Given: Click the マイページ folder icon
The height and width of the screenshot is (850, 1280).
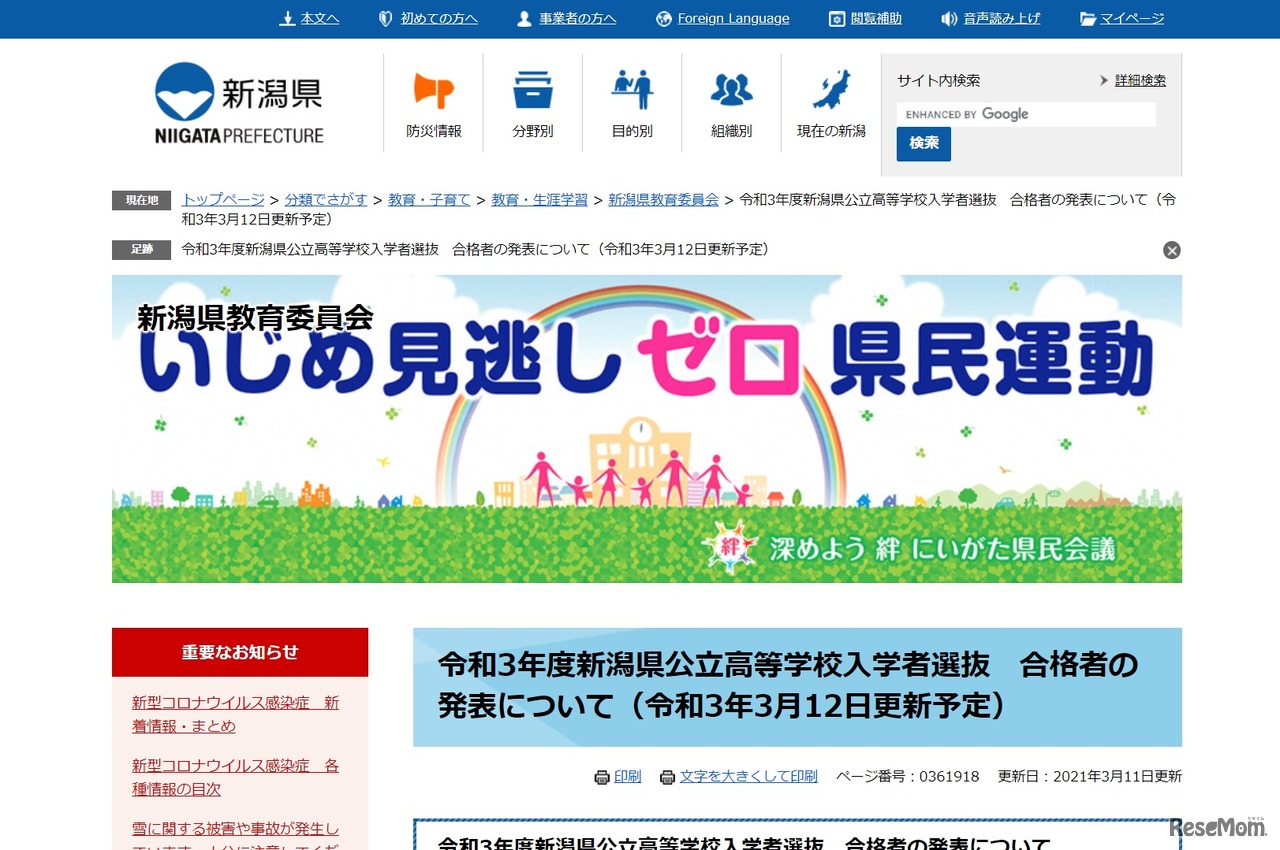Looking at the screenshot, I should tap(1088, 19).
